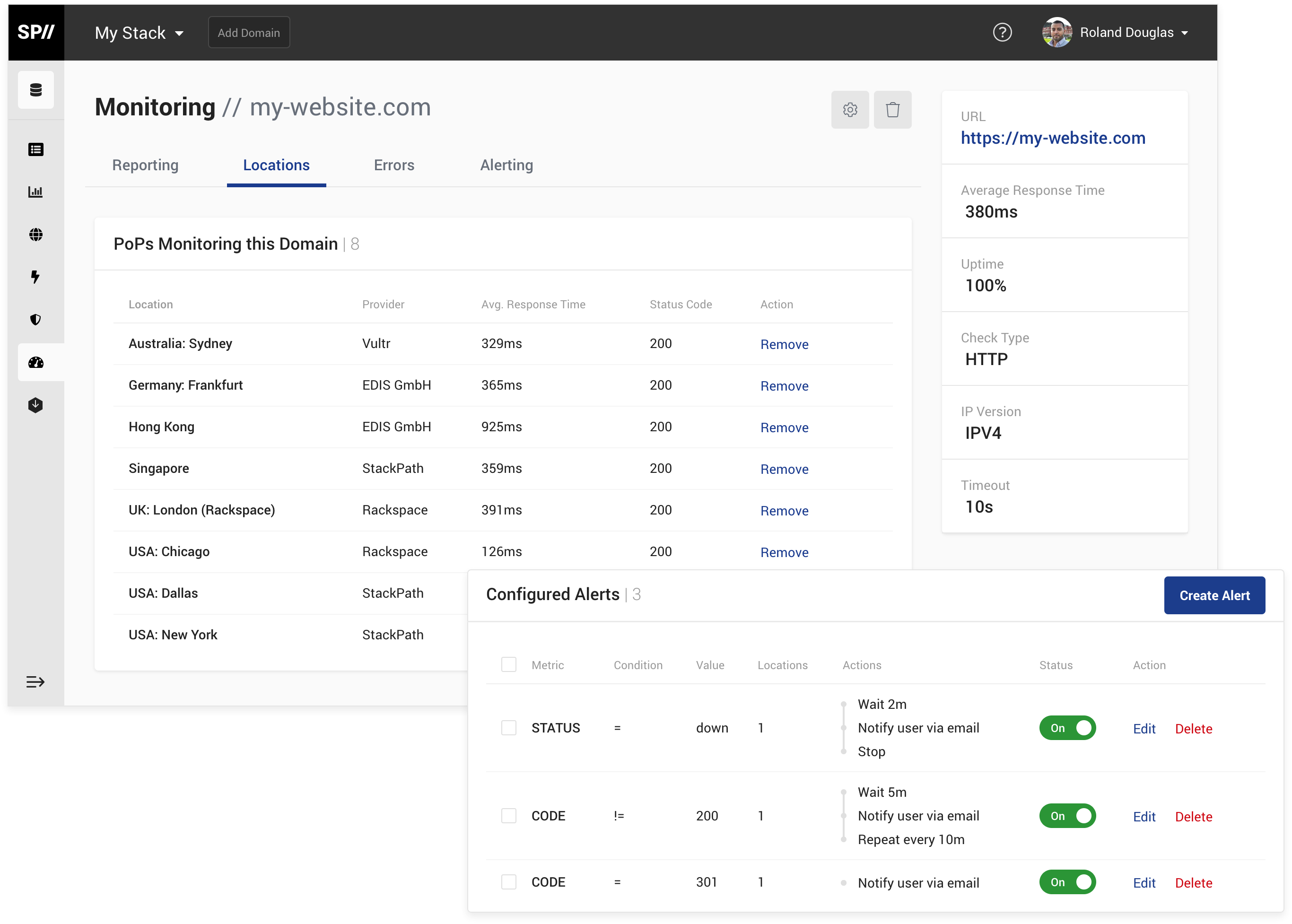The width and height of the screenshot is (1292, 924).
Task: Select the Errors tab
Action: tap(393, 165)
